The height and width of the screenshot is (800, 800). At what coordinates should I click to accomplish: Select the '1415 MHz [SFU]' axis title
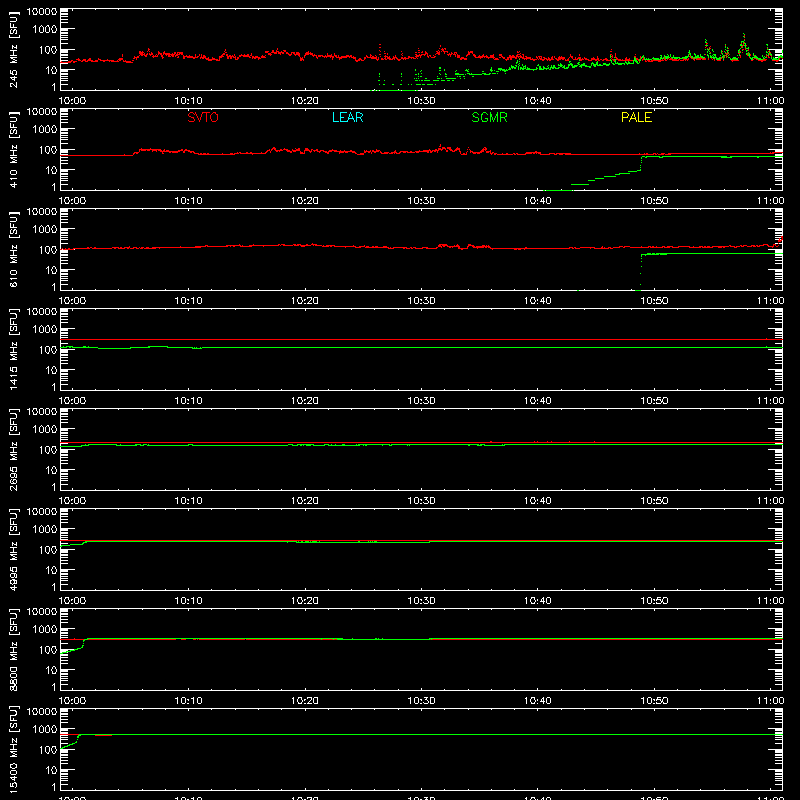pyautogui.click(x=14, y=349)
